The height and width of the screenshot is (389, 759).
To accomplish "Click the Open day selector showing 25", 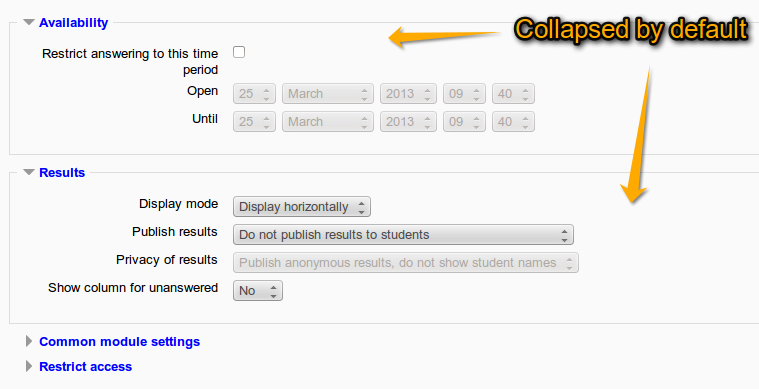I will (x=254, y=94).
